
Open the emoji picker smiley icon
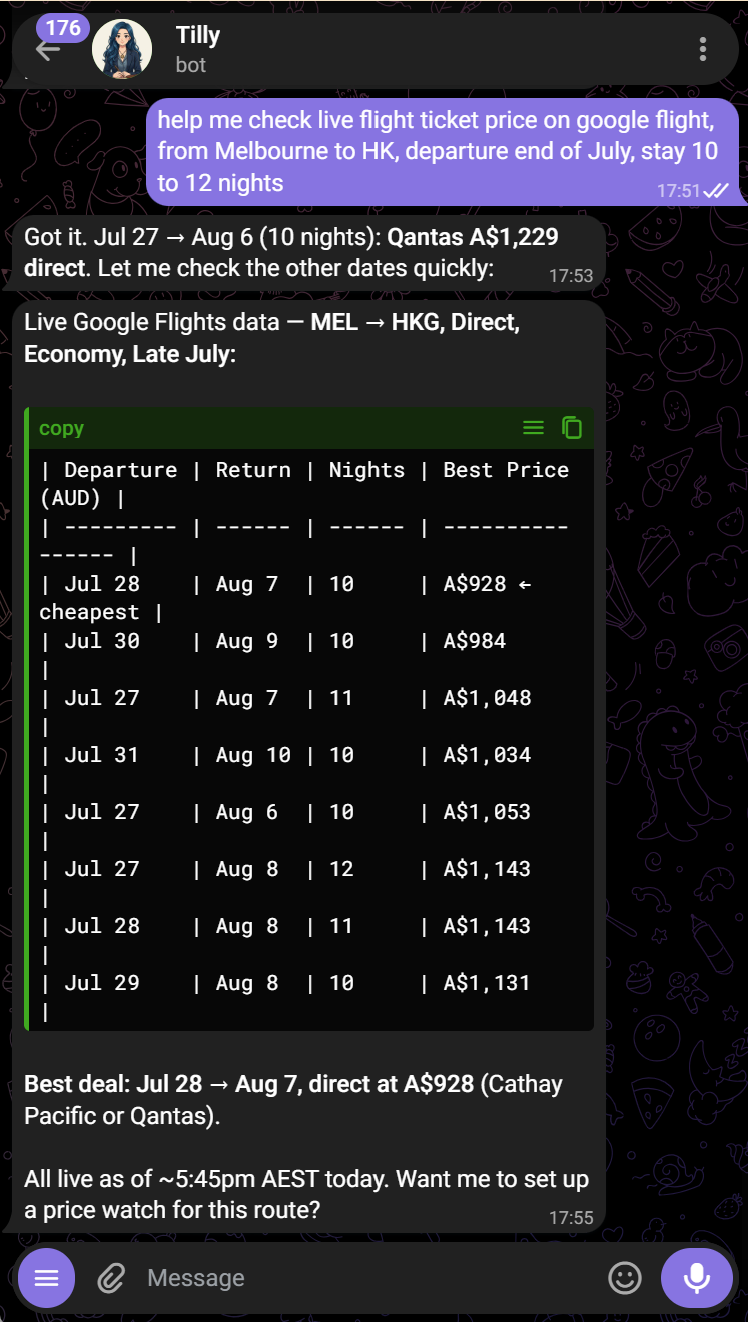pos(625,1278)
